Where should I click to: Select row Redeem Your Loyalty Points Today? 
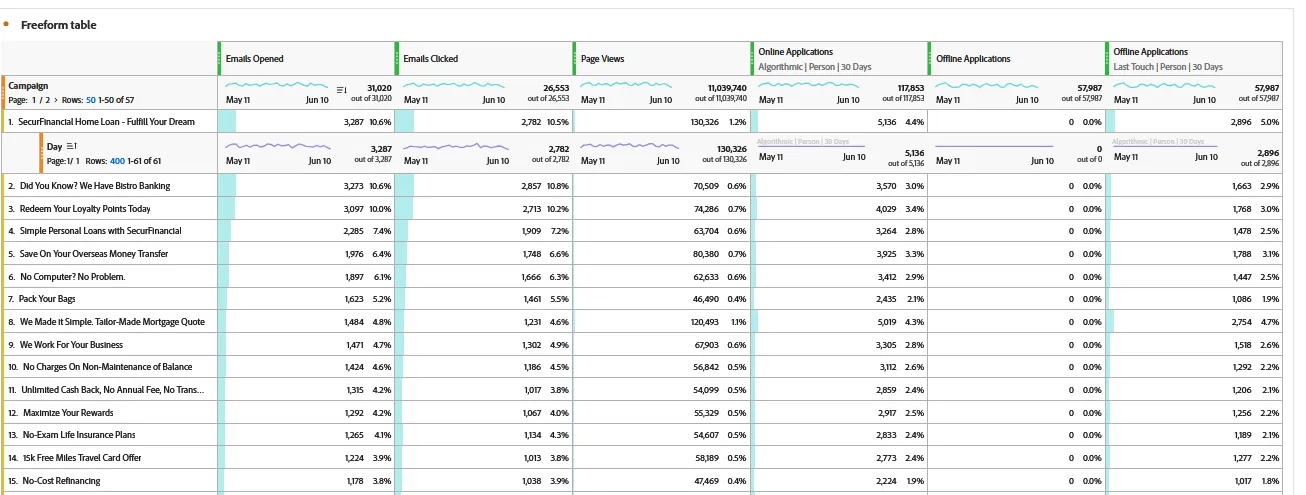point(111,208)
